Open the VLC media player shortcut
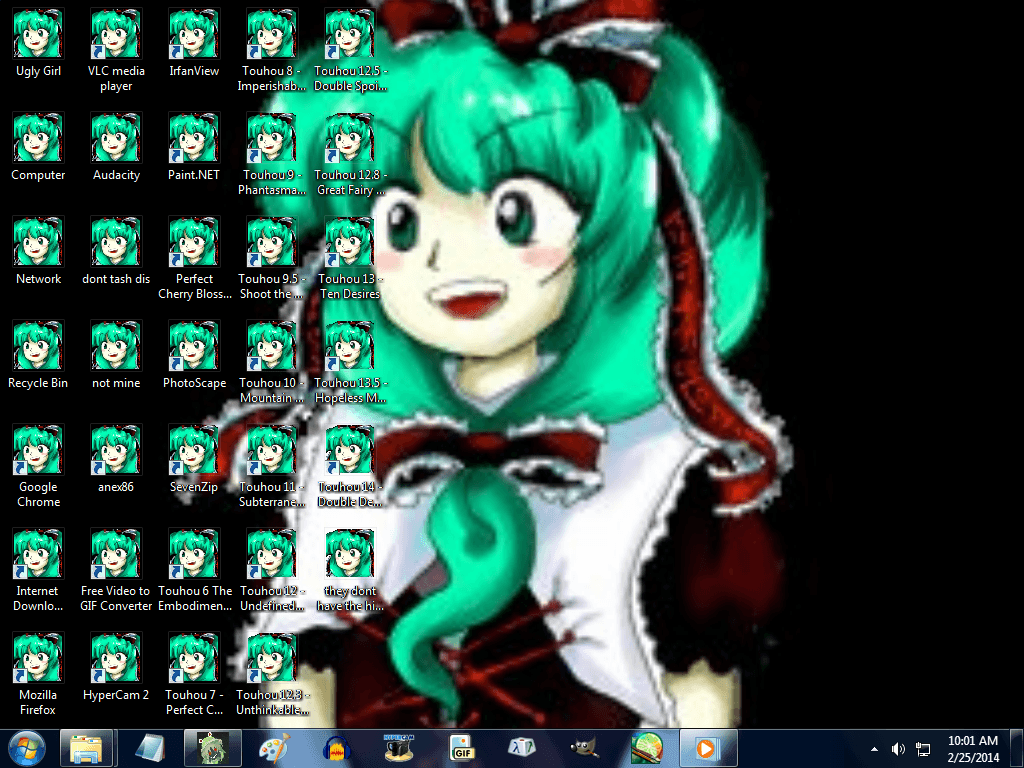 (115, 35)
